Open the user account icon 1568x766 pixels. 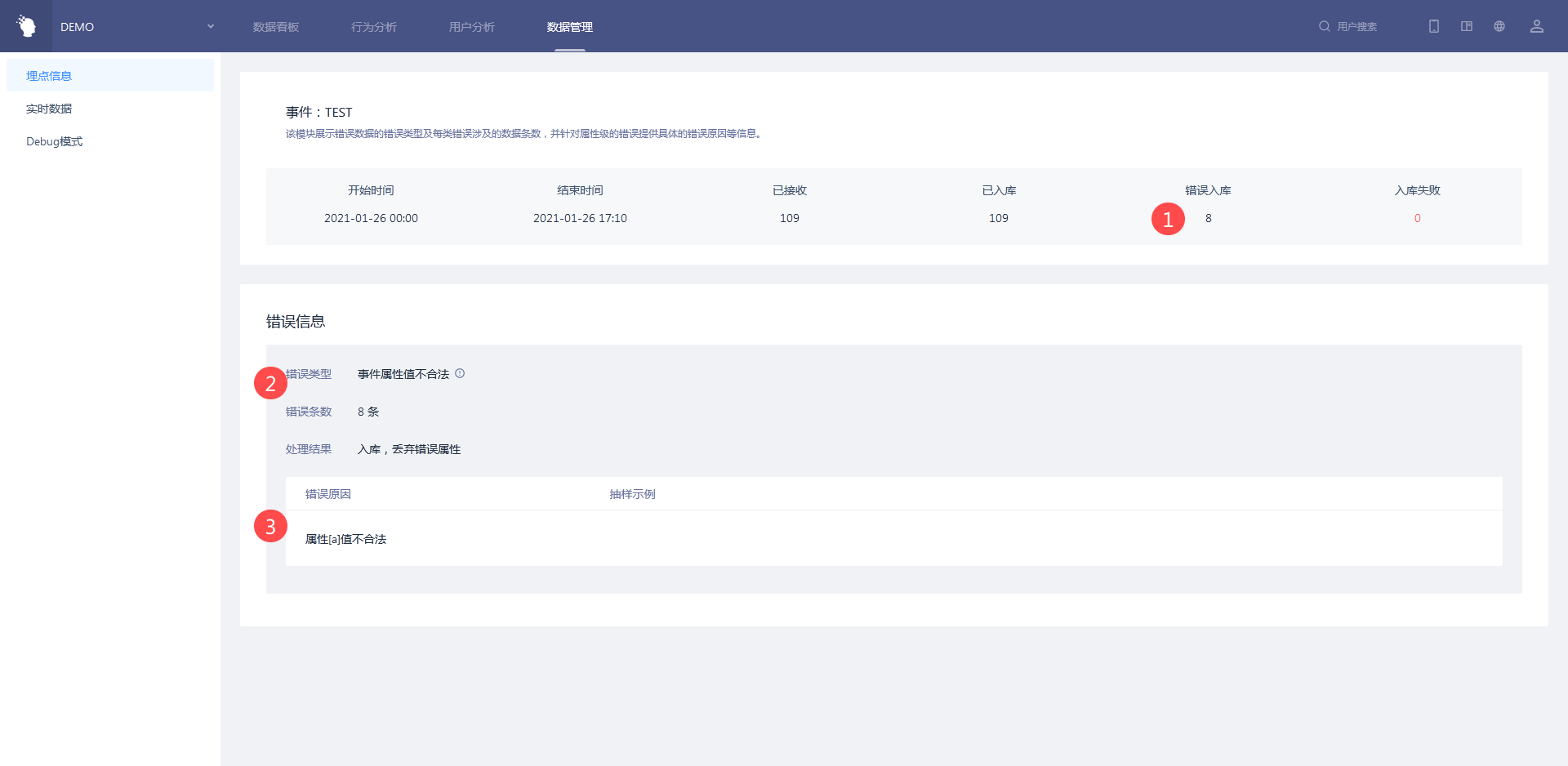pos(1537,26)
